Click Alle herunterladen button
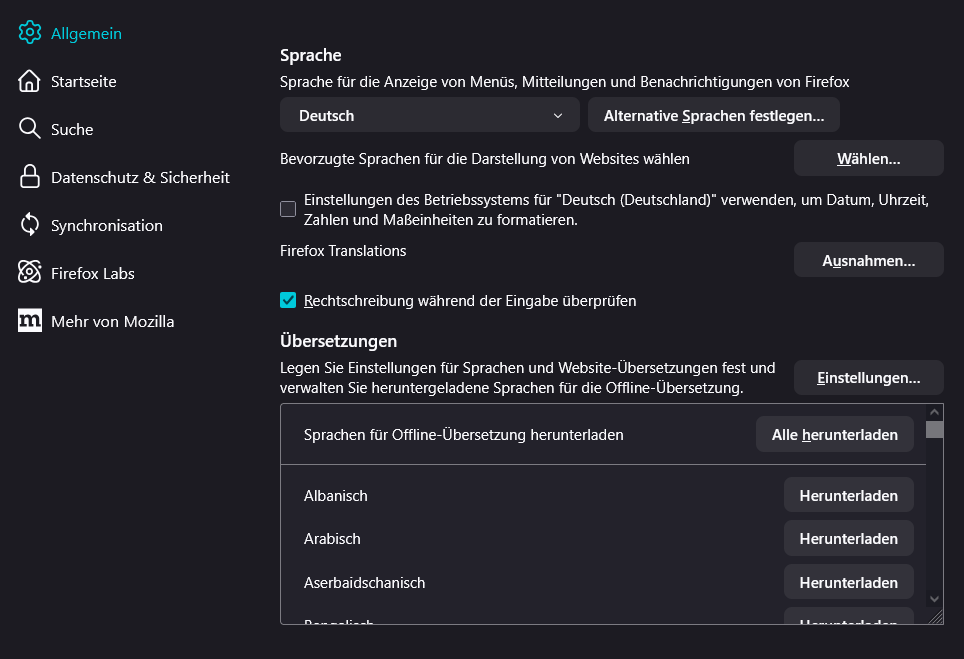964x659 pixels. 834,435
